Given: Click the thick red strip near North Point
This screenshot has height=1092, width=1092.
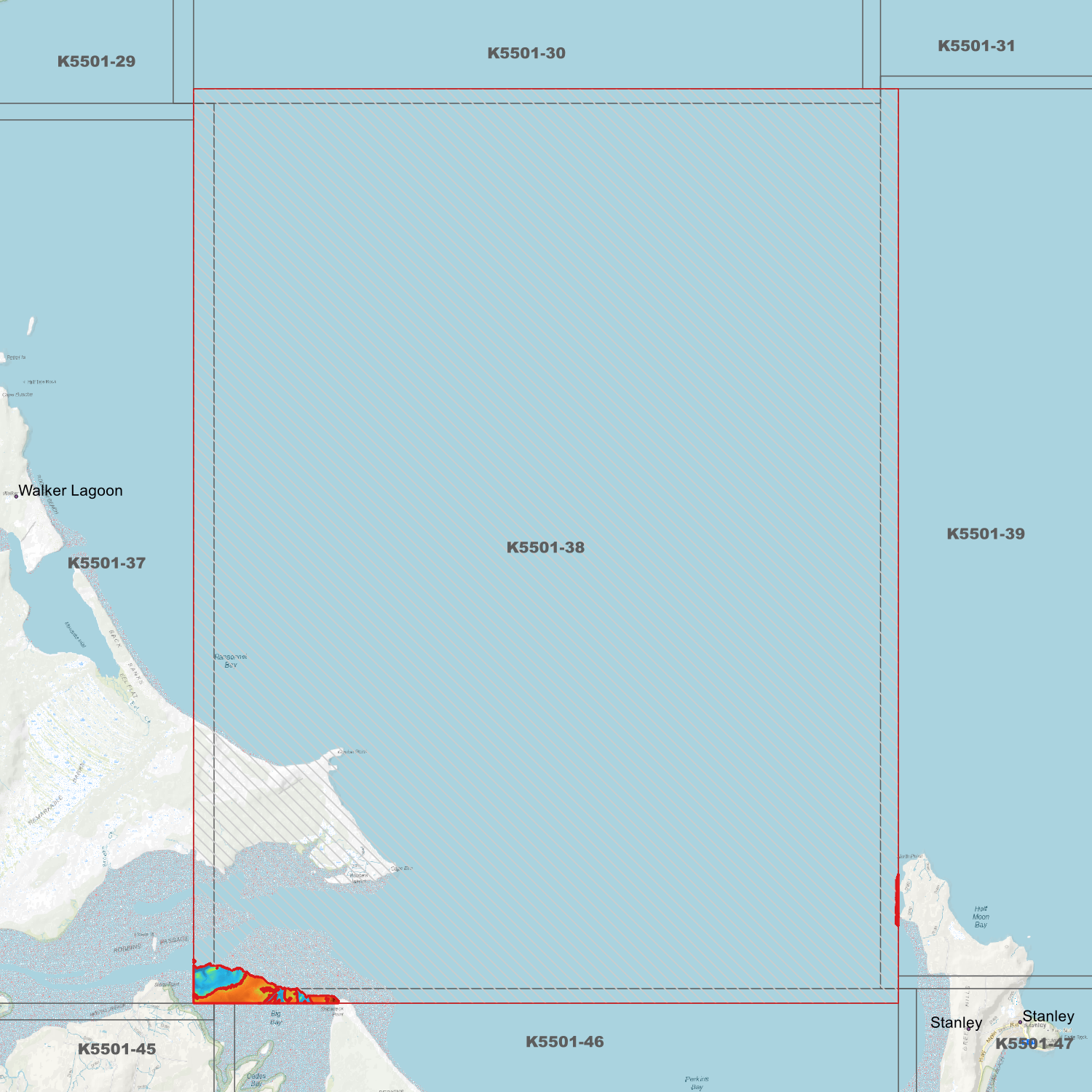Looking at the screenshot, I should 897,901.
